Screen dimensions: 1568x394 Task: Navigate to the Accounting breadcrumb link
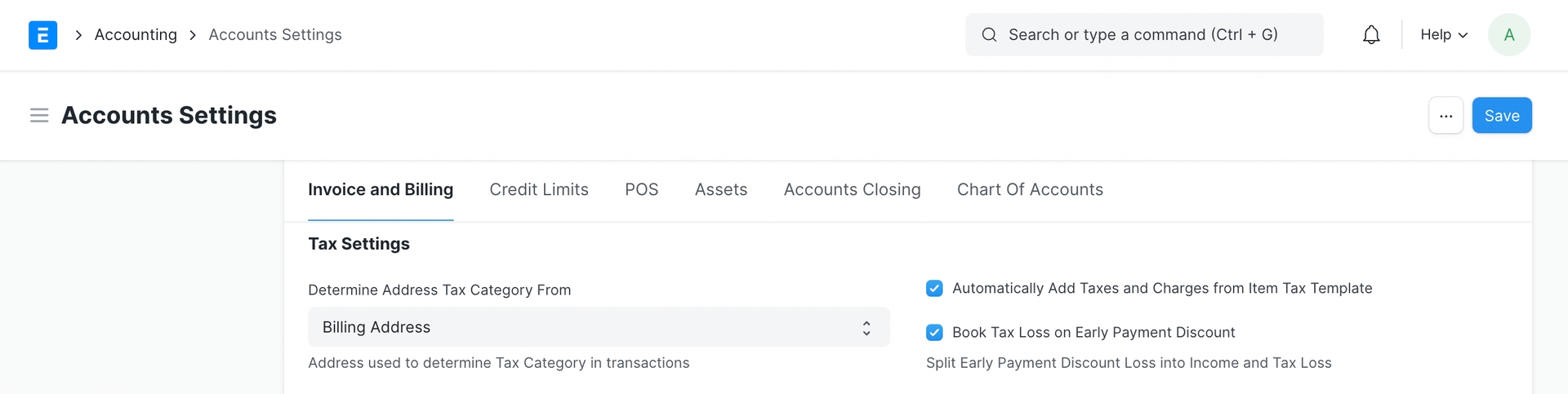point(136,35)
